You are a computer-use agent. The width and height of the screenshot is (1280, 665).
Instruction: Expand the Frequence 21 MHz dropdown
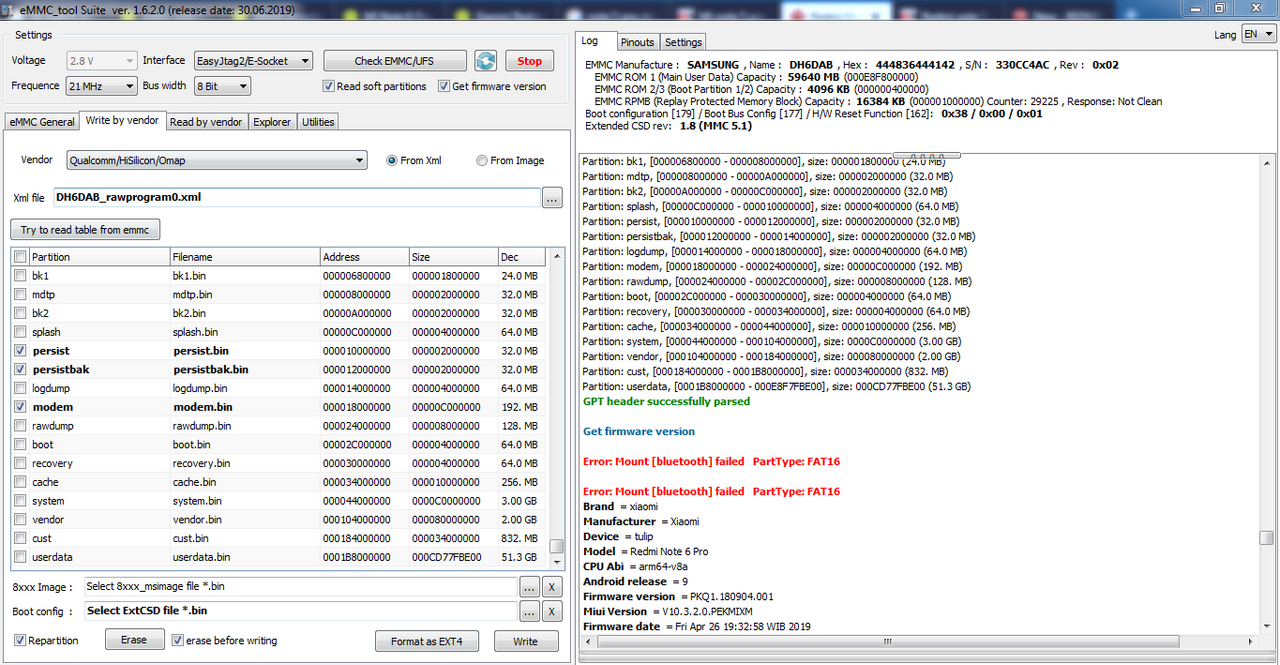coord(129,87)
